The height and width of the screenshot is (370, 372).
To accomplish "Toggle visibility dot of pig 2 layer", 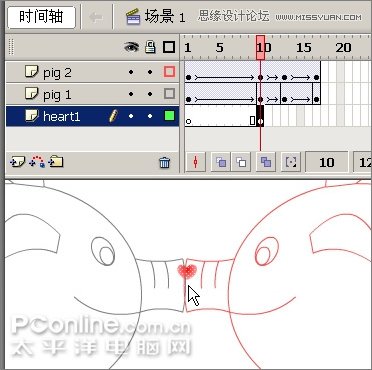I will coord(131,72).
